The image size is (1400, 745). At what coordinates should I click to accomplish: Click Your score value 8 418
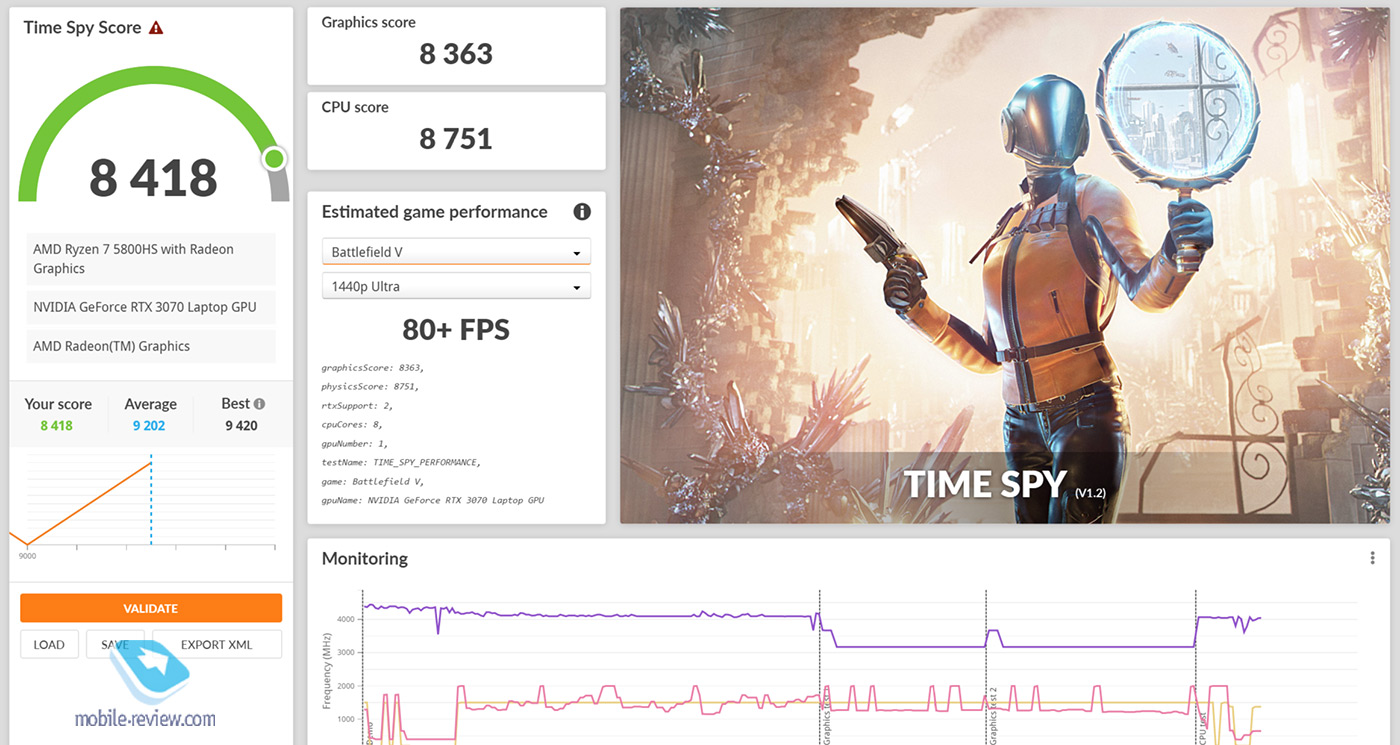[x=57, y=425]
